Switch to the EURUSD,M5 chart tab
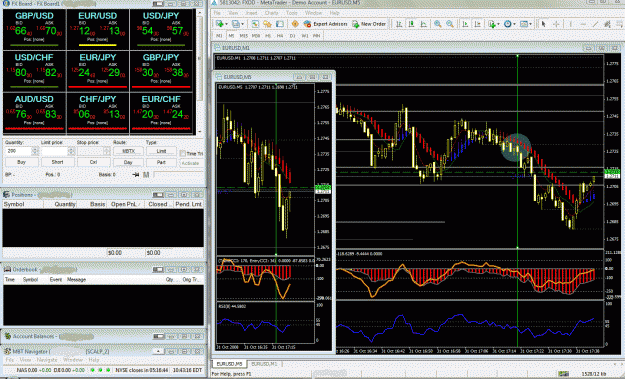The image size is (625, 379). tap(229, 364)
